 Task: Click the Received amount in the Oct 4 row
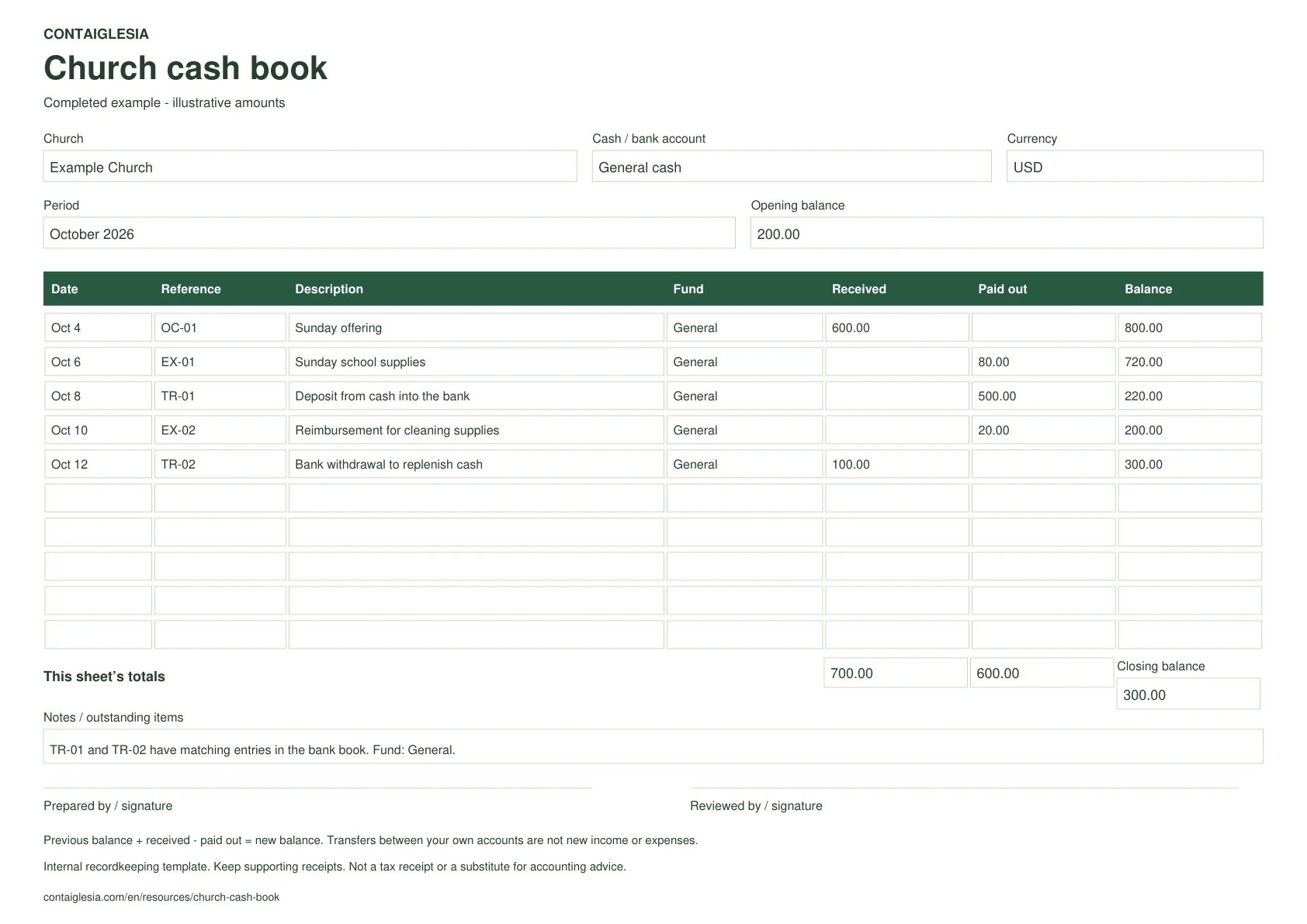pos(897,328)
